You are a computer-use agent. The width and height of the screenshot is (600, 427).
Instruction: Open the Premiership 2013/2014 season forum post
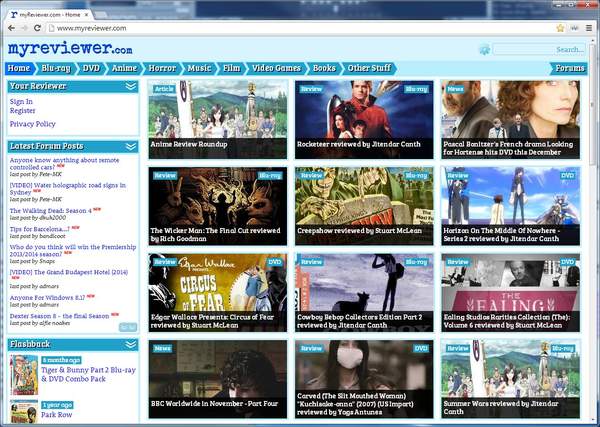[x=73, y=251]
